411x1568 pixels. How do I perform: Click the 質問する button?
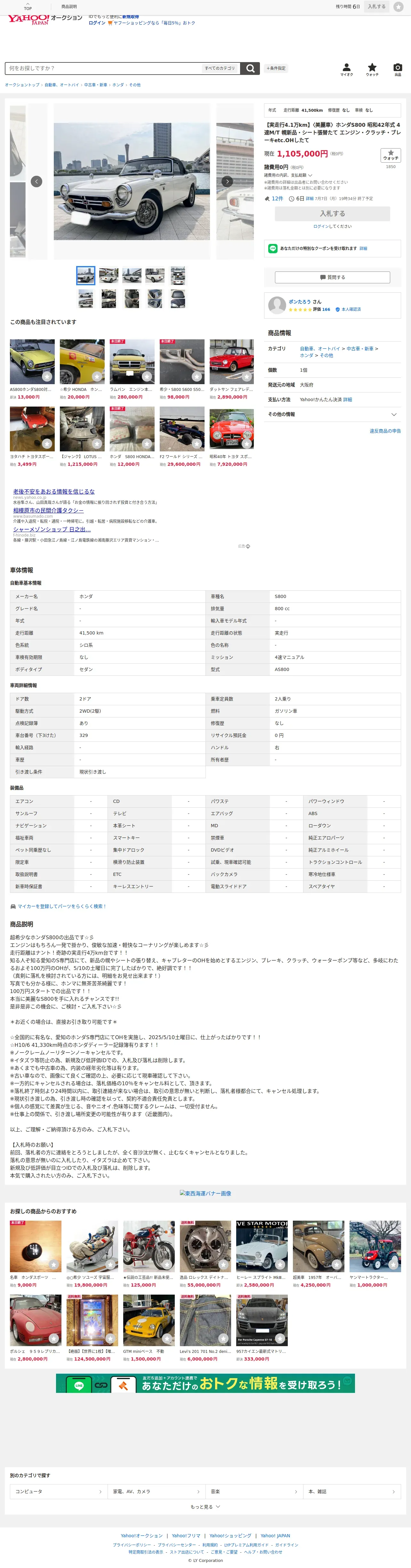pyautogui.click(x=333, y=277)
